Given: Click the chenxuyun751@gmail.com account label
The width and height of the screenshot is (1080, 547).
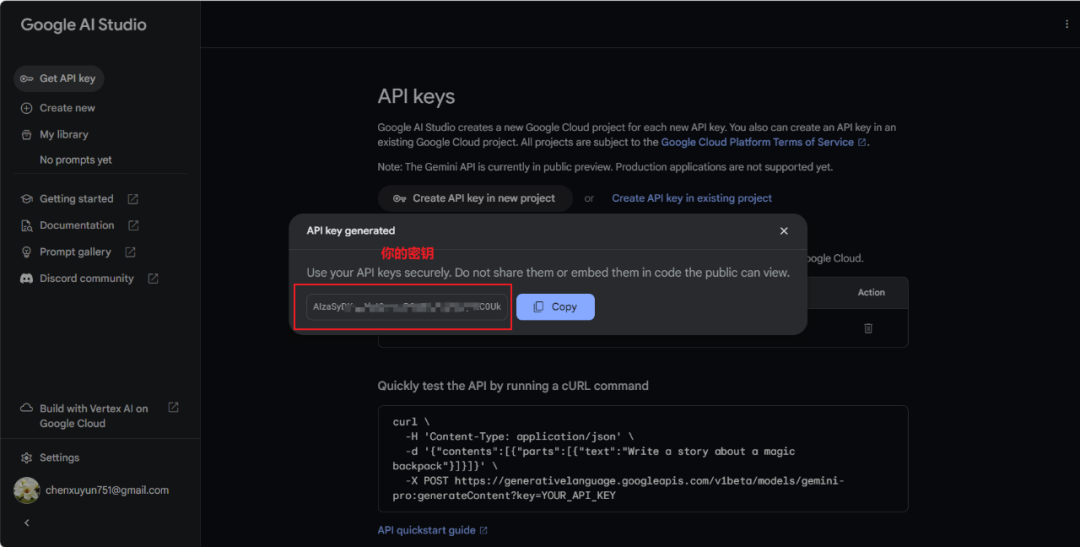Looking at the screenshot, I should coord(107,491).
